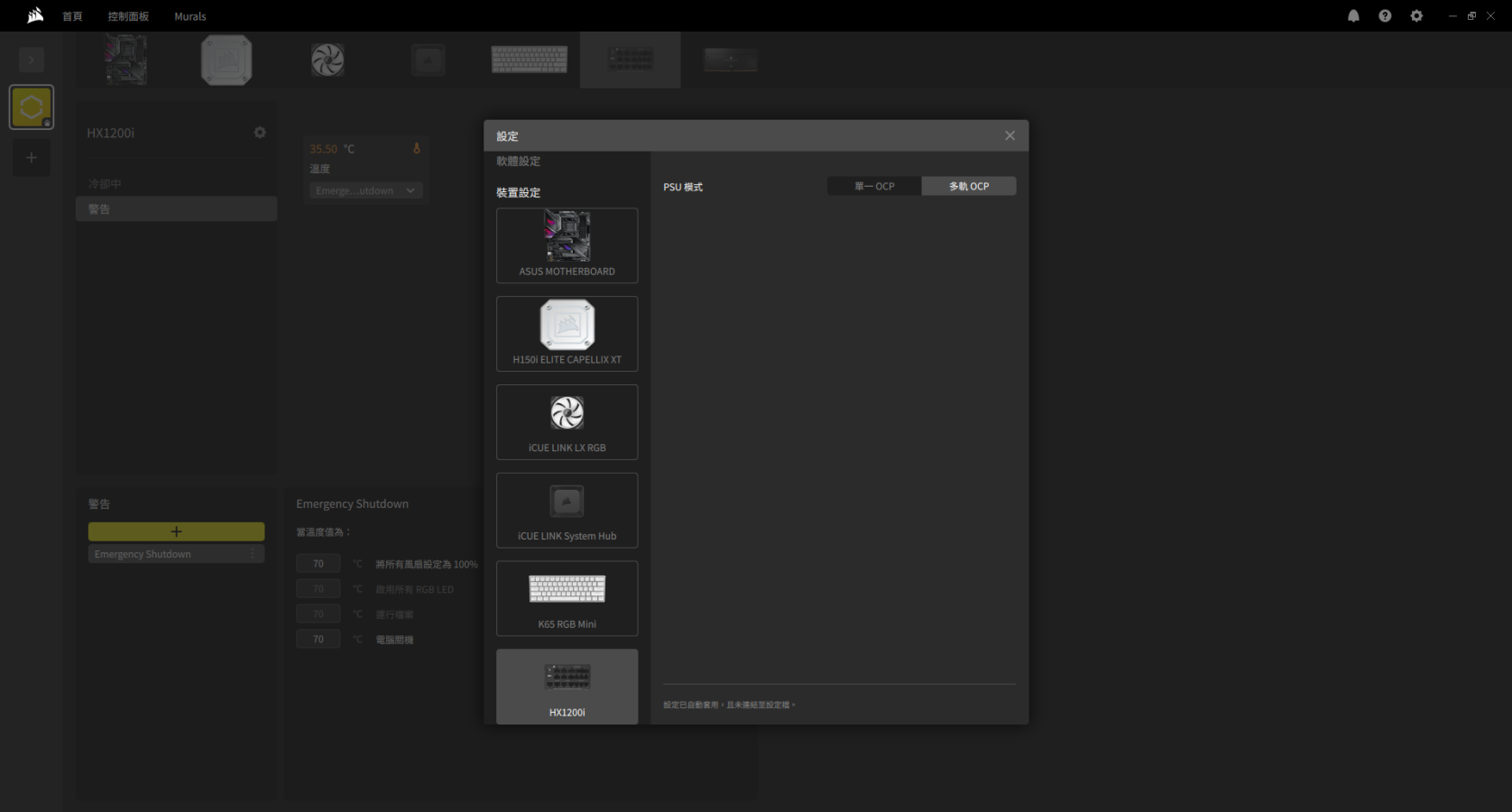The height and width of the screenshot is (812, 1512).
Task: Open the Murals tab
Action: point(190,16)
